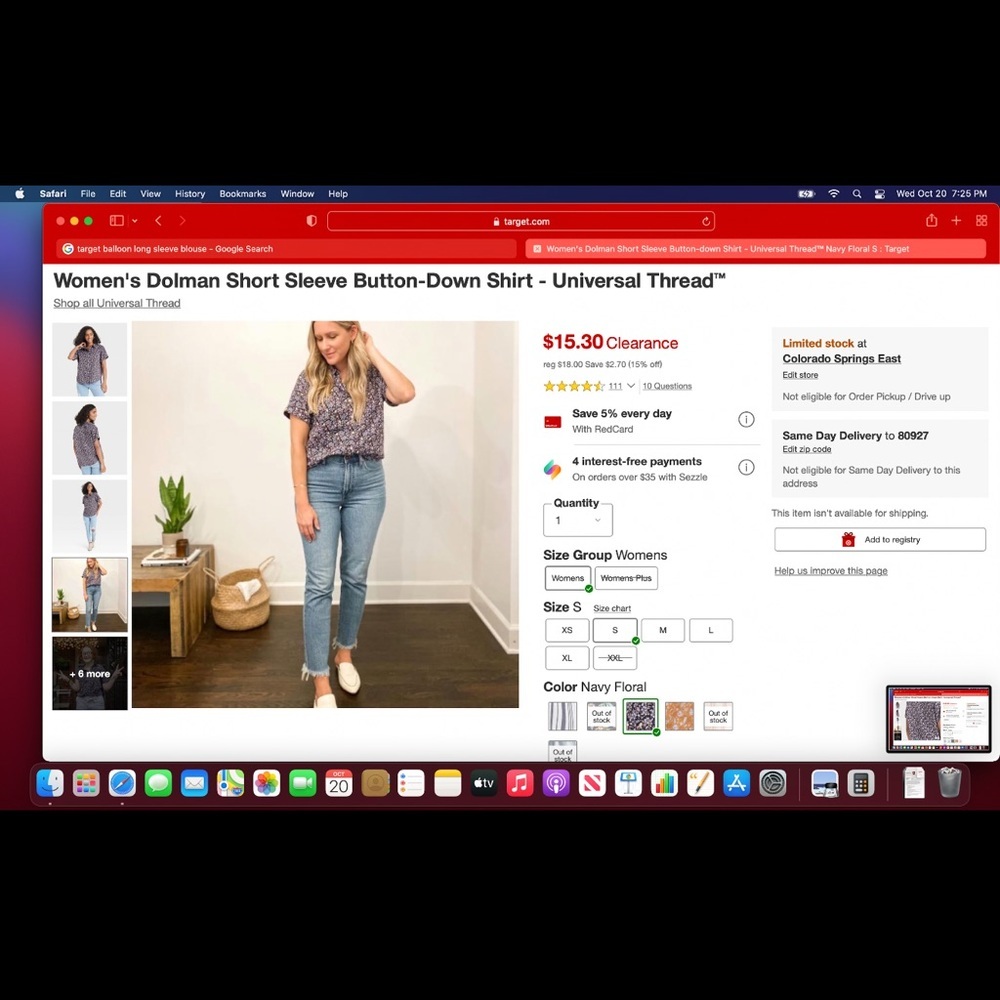Select the Womens Plus size group
Image resolution: width=1000 pixels, height=1000 pixels.
(x=626, y=578)
